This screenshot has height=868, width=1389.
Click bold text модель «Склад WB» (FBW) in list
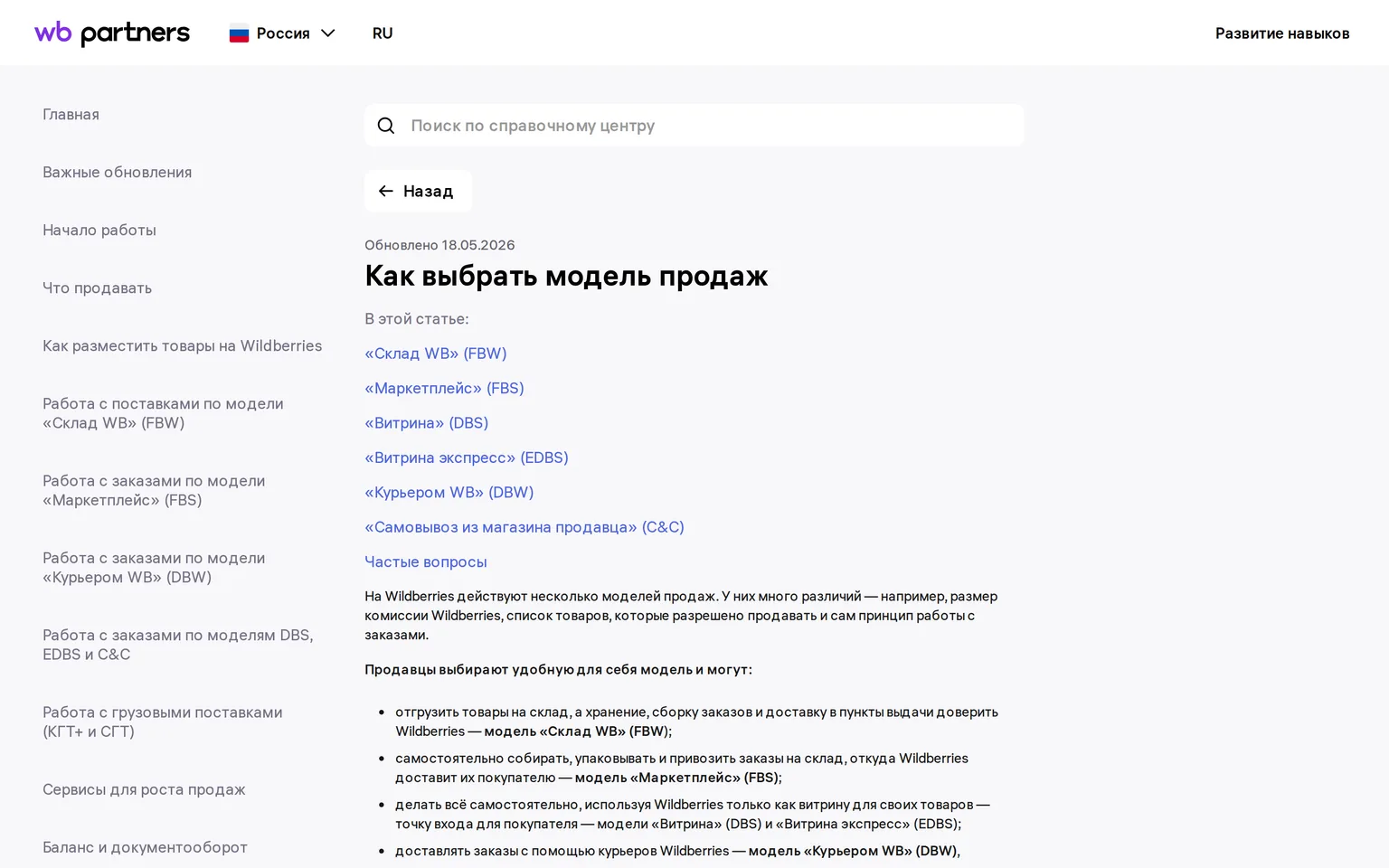coord(576,731)
